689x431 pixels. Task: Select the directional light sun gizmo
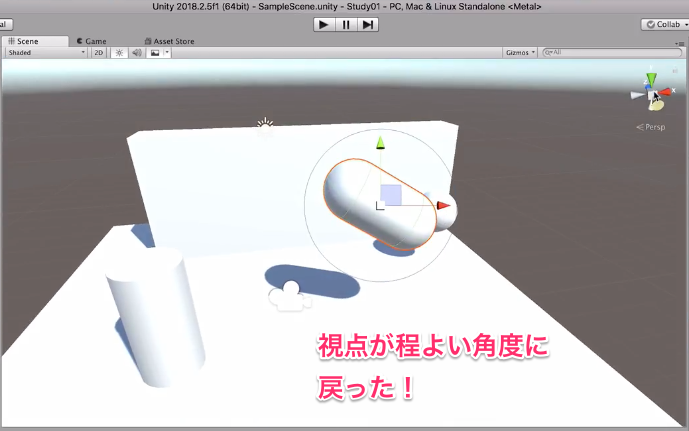265,126
